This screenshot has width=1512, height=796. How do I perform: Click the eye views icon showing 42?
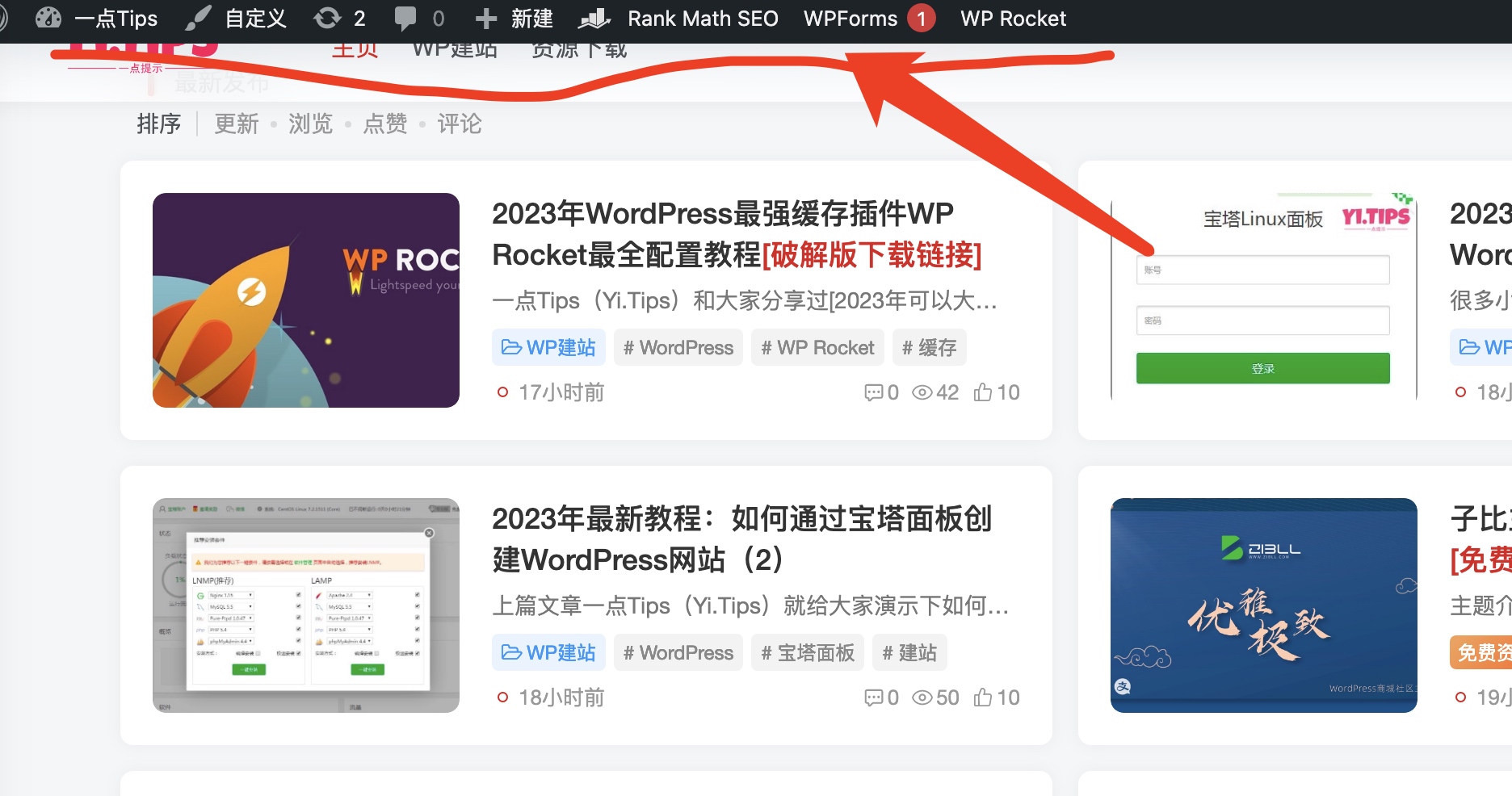click(922, 393)
